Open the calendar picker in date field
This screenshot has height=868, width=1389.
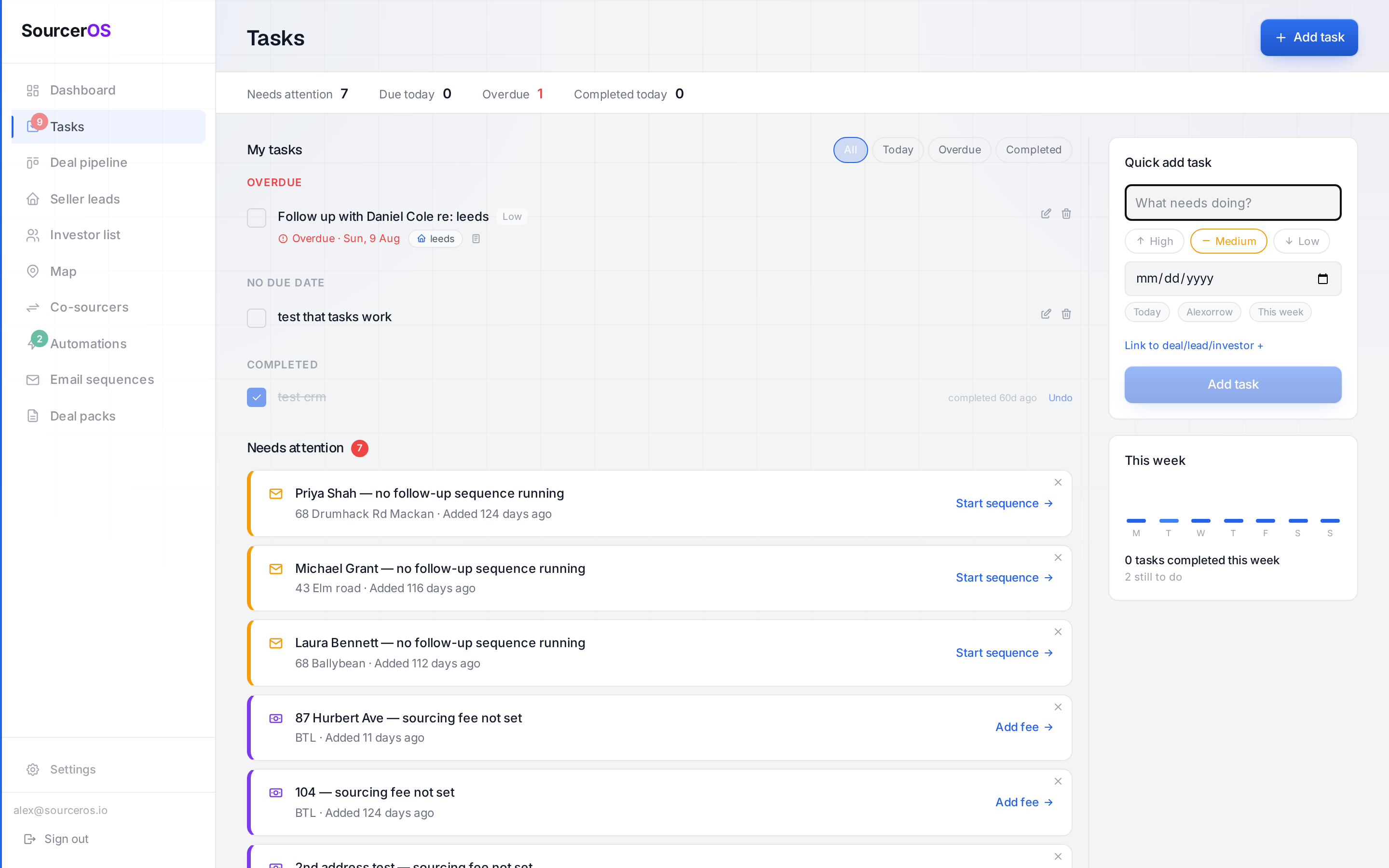1322,279
